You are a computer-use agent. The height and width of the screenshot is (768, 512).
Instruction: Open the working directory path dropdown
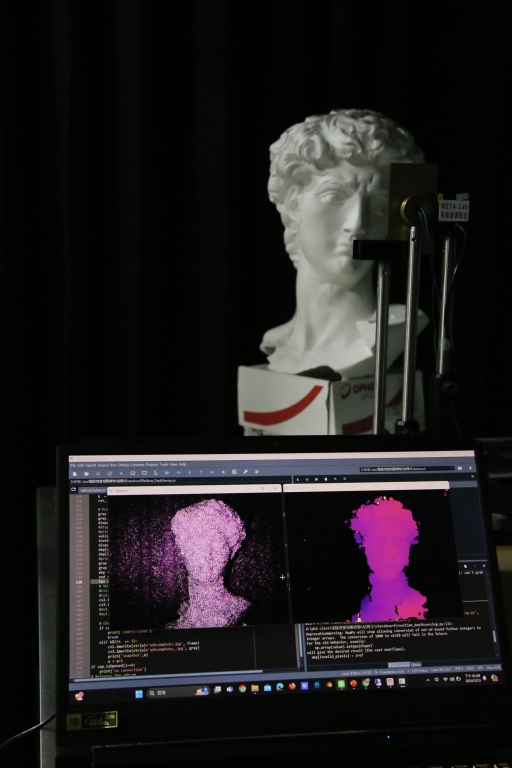pyautogui.click(x=407, y=469)
